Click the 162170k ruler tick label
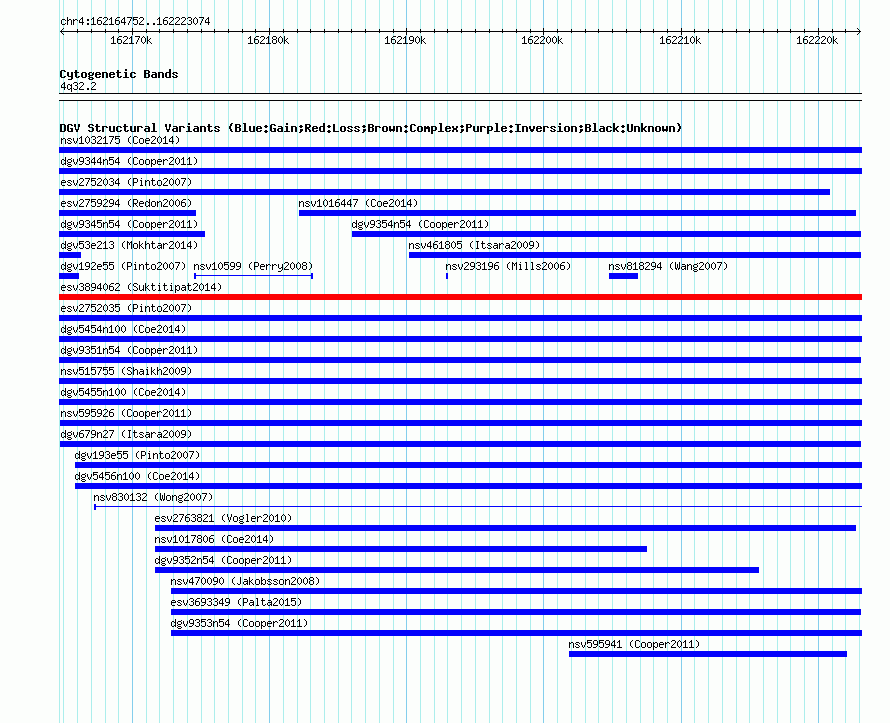The width and height of the screenshot is (890, 723). [x=131, y=40]
